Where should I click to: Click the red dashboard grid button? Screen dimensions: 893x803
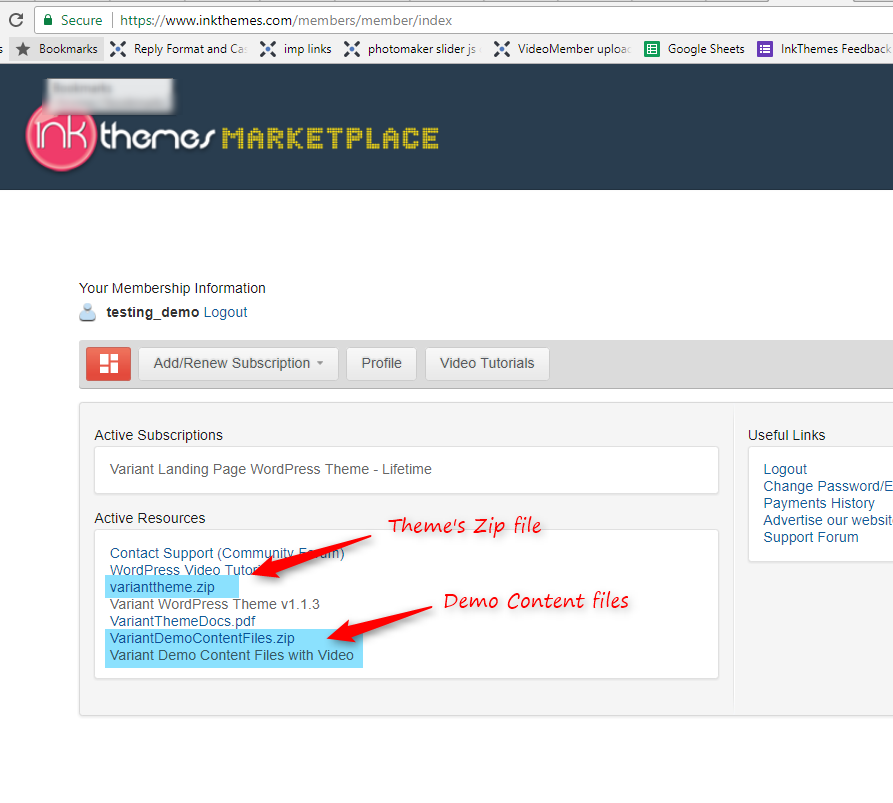click(x=108, y=363)
